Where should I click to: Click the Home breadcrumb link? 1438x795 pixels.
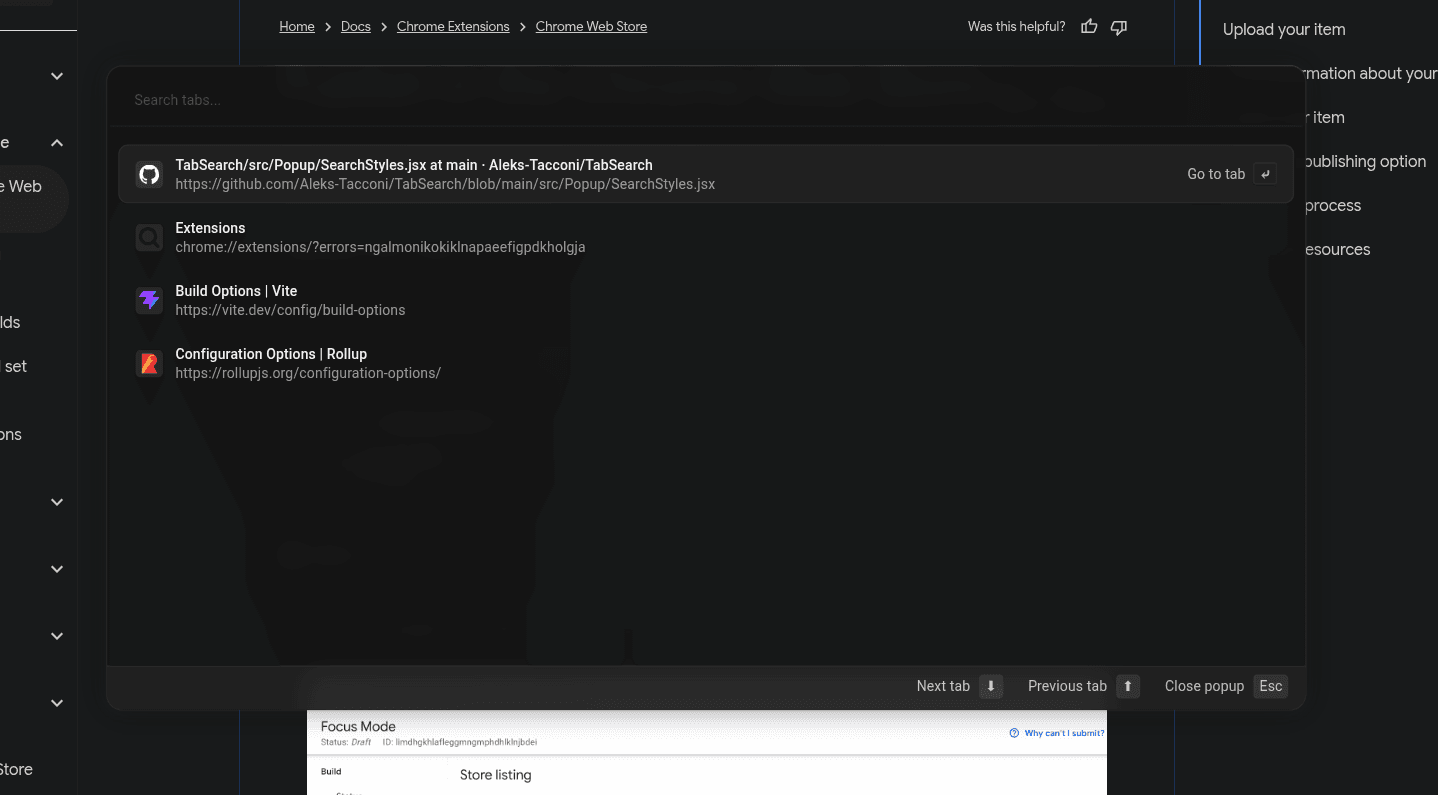(x=297, y=26)
